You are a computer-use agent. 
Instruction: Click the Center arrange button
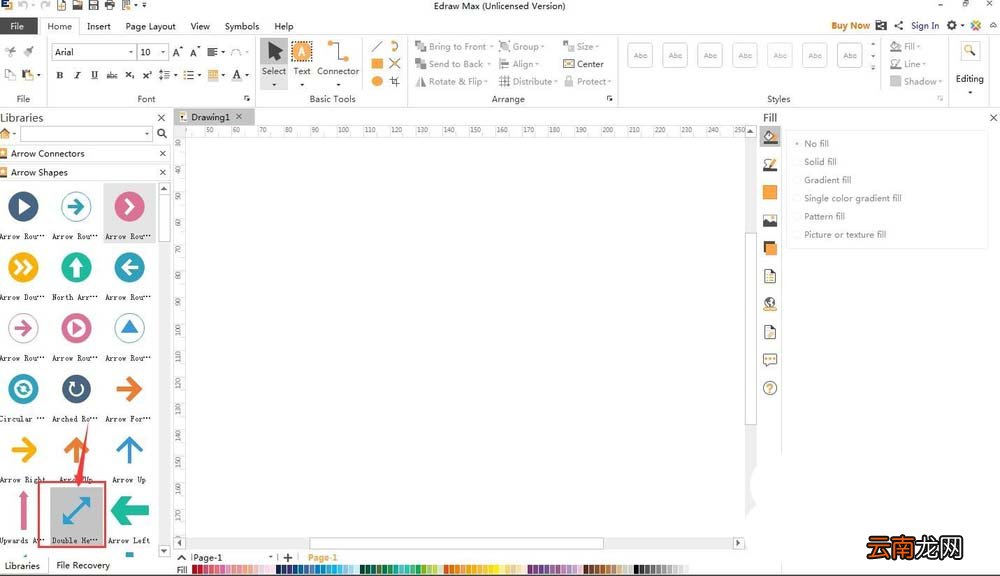pyautogui.click(x=583, y=64)
